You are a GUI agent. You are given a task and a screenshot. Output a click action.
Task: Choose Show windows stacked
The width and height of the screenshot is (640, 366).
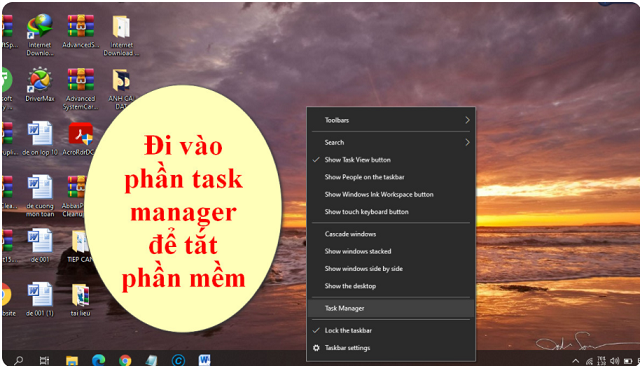coord(391,251)
